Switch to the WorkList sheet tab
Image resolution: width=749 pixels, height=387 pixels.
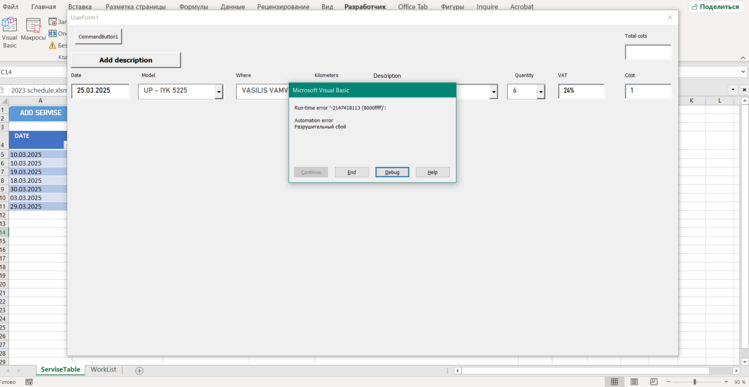pyautogui.click(x=103, y=370)
